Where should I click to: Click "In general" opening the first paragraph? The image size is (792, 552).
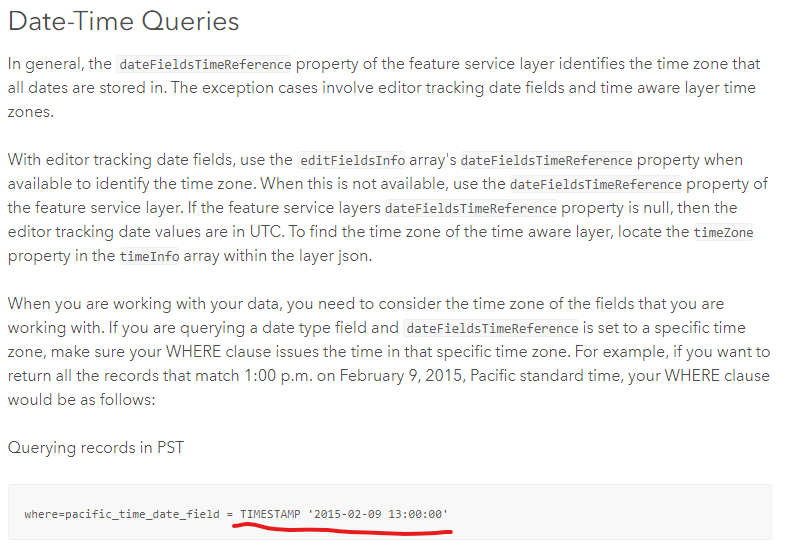[44, 63]
